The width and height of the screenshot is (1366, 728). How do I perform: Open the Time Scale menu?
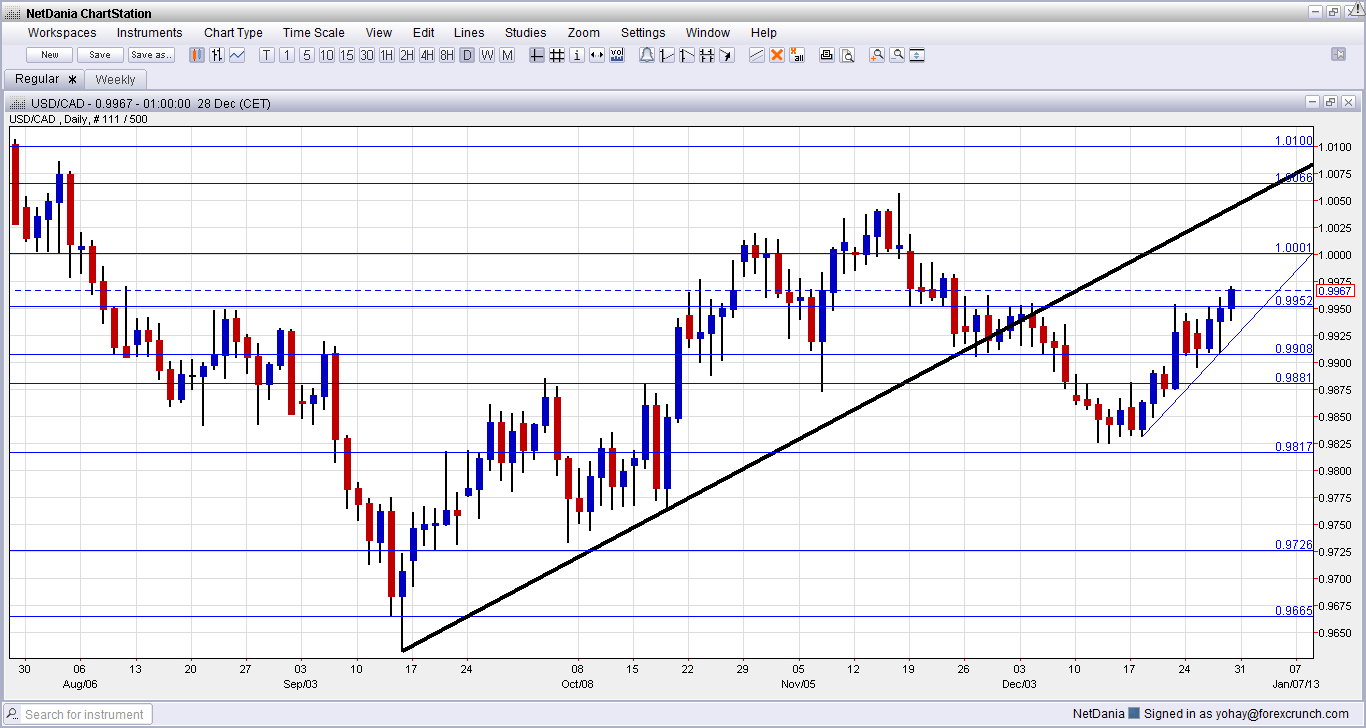coord(314,33)
